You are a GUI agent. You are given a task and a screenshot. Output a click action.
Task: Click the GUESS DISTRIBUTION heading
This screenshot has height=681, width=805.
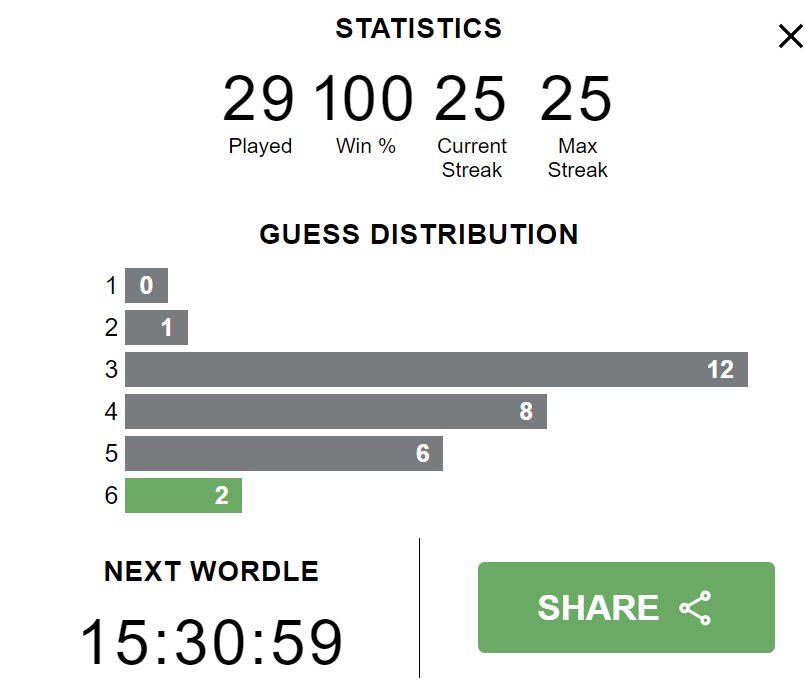tap(419, 234)
